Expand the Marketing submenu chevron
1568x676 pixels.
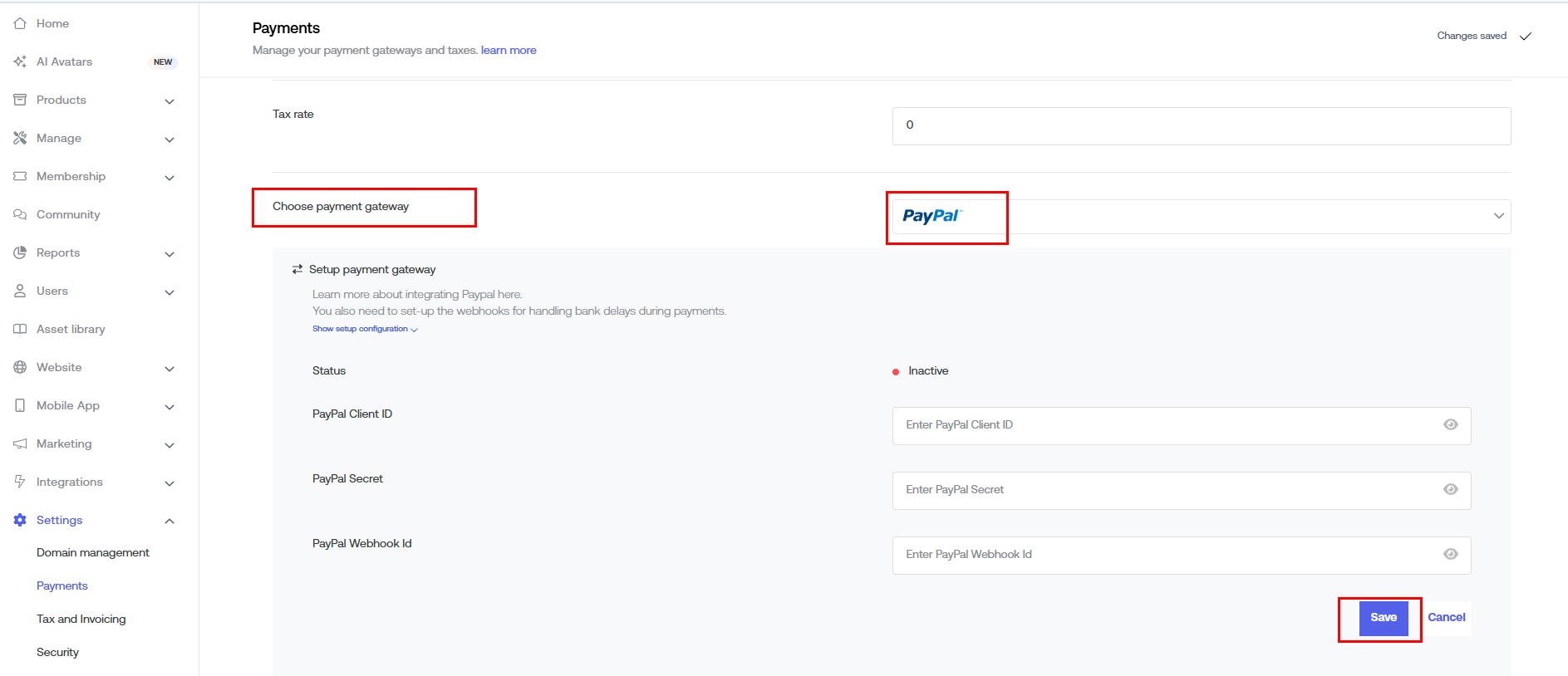tap(170, 445)
